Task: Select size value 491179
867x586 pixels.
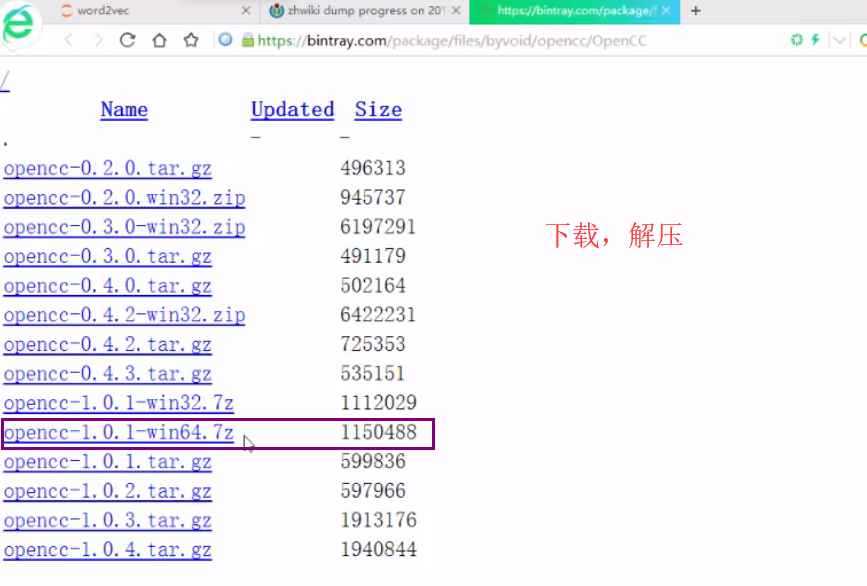Action: coord(373,255)
